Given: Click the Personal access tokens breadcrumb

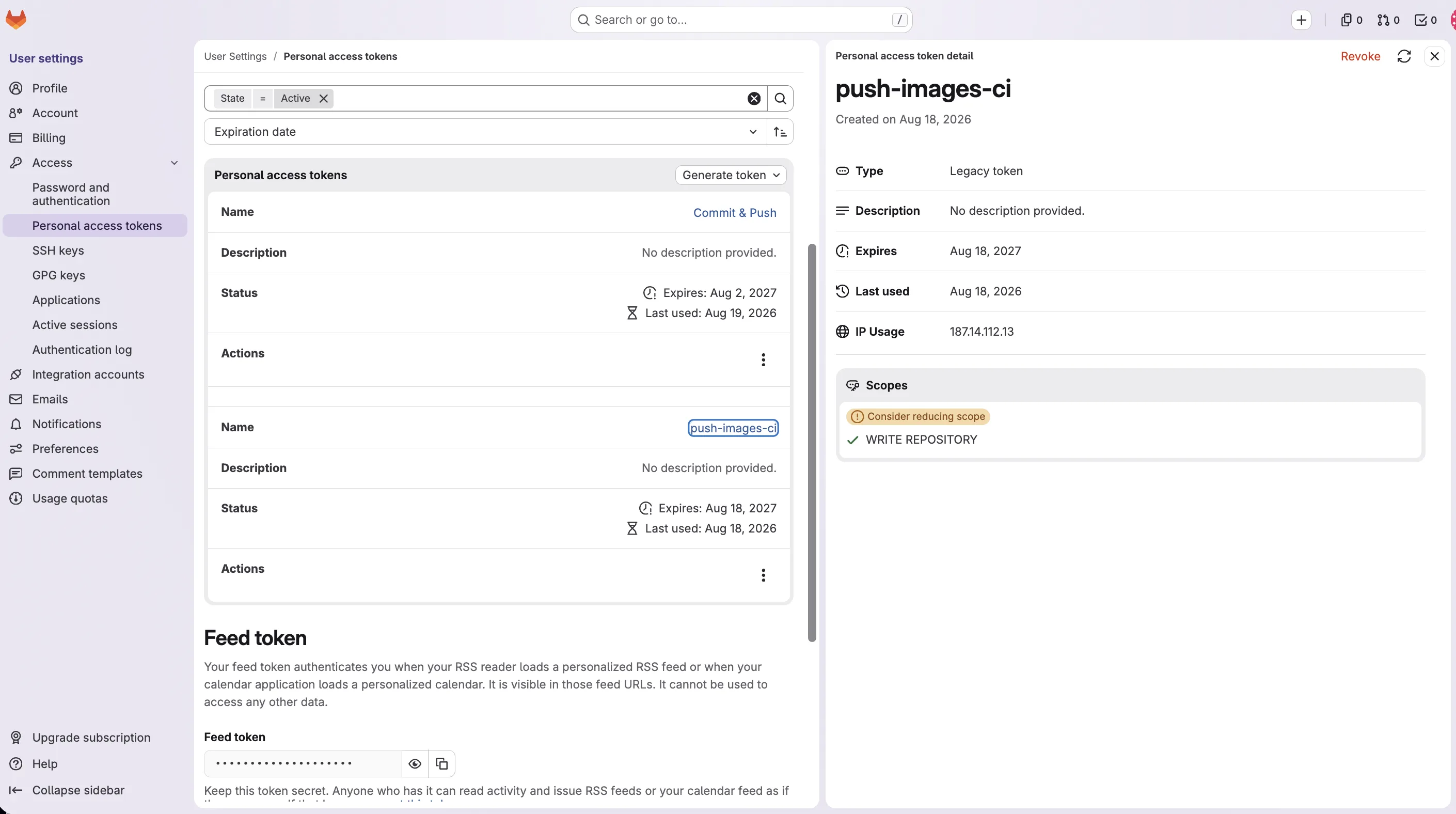Looking at the screenshot, I should [x=340, y=56].
